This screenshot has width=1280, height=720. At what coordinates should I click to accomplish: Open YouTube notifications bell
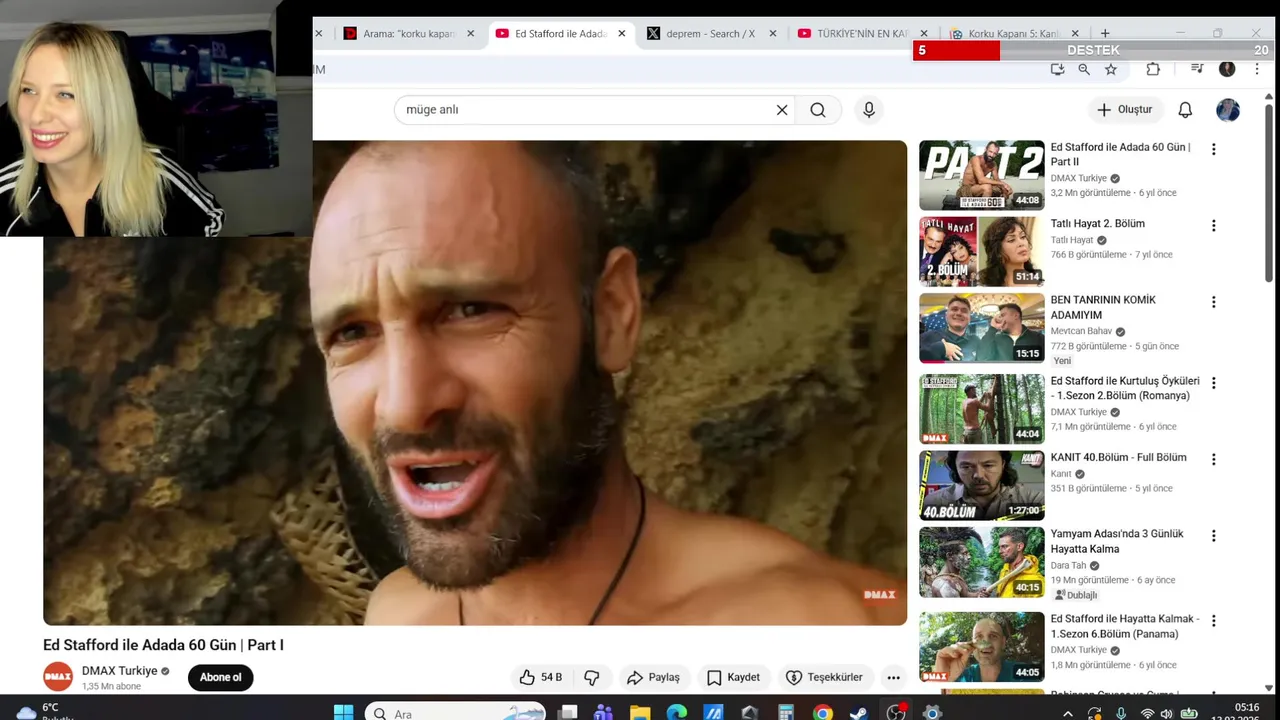pyautogui.click(x=1185, y=110)
